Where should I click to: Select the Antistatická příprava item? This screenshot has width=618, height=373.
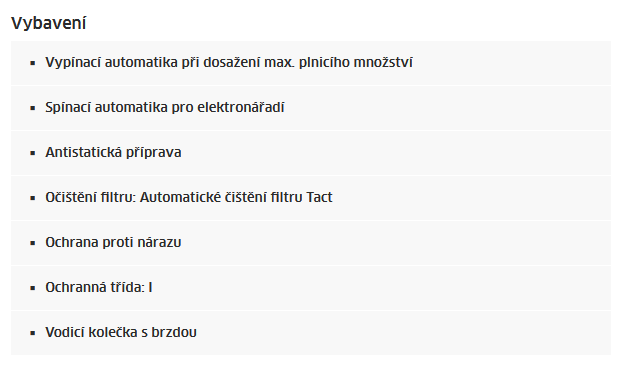113,152
